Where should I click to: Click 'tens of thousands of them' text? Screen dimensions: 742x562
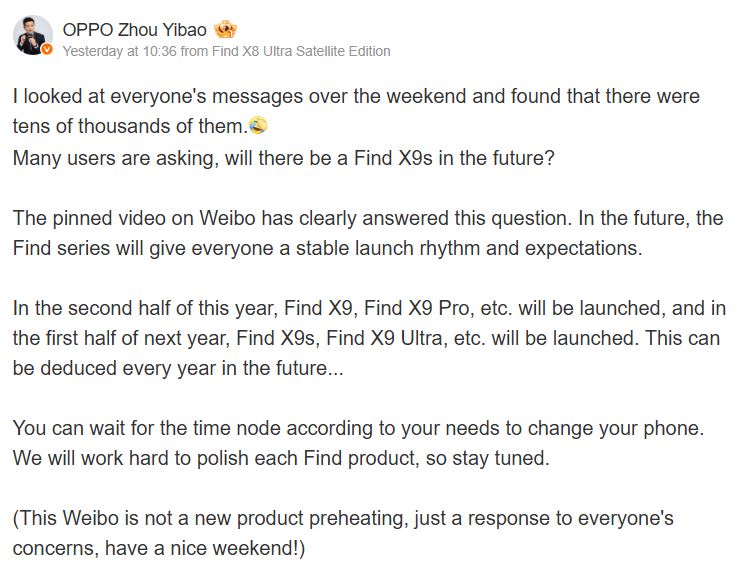(x=128, y=126)
